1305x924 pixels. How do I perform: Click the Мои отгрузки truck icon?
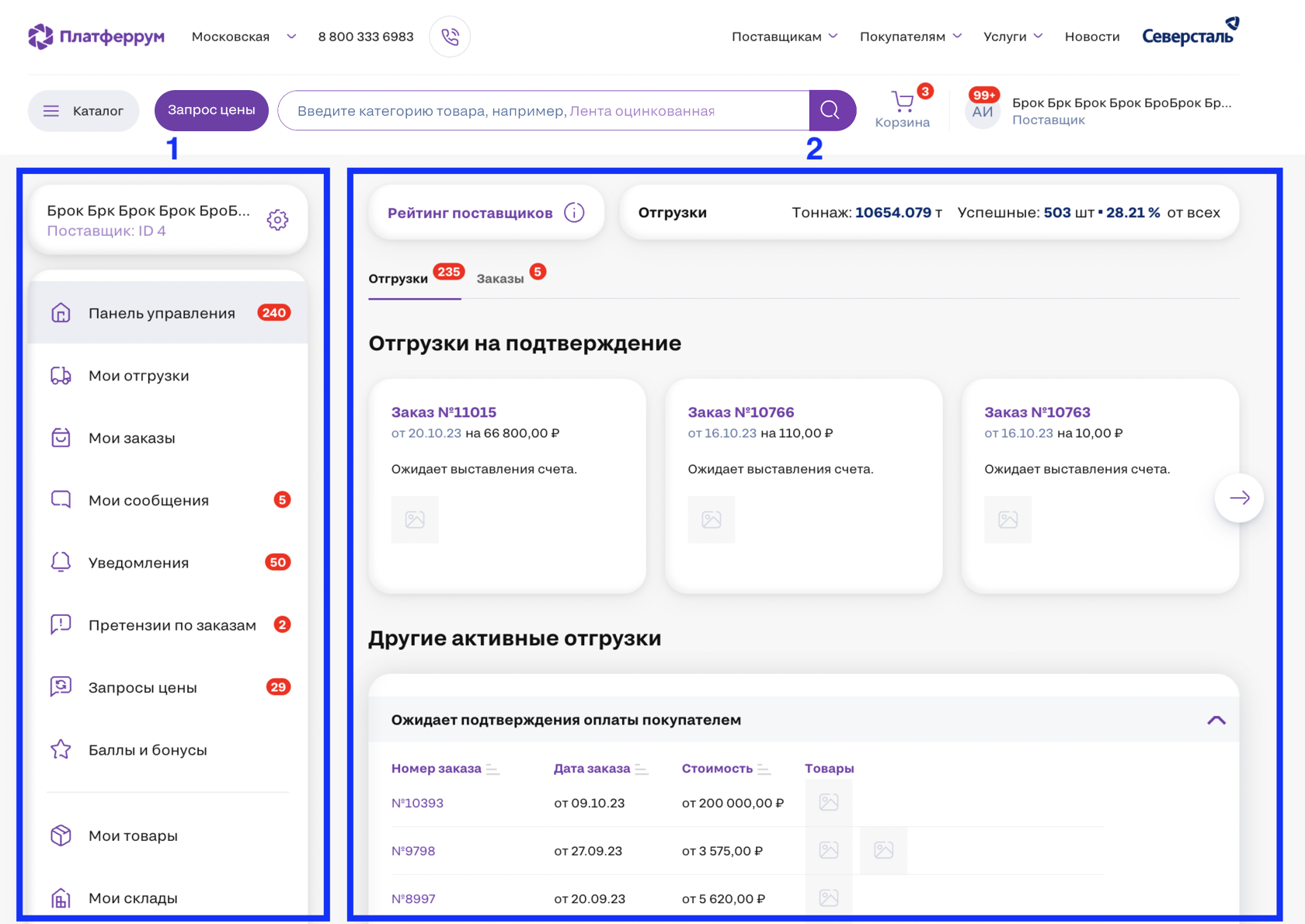pos(61,376)
